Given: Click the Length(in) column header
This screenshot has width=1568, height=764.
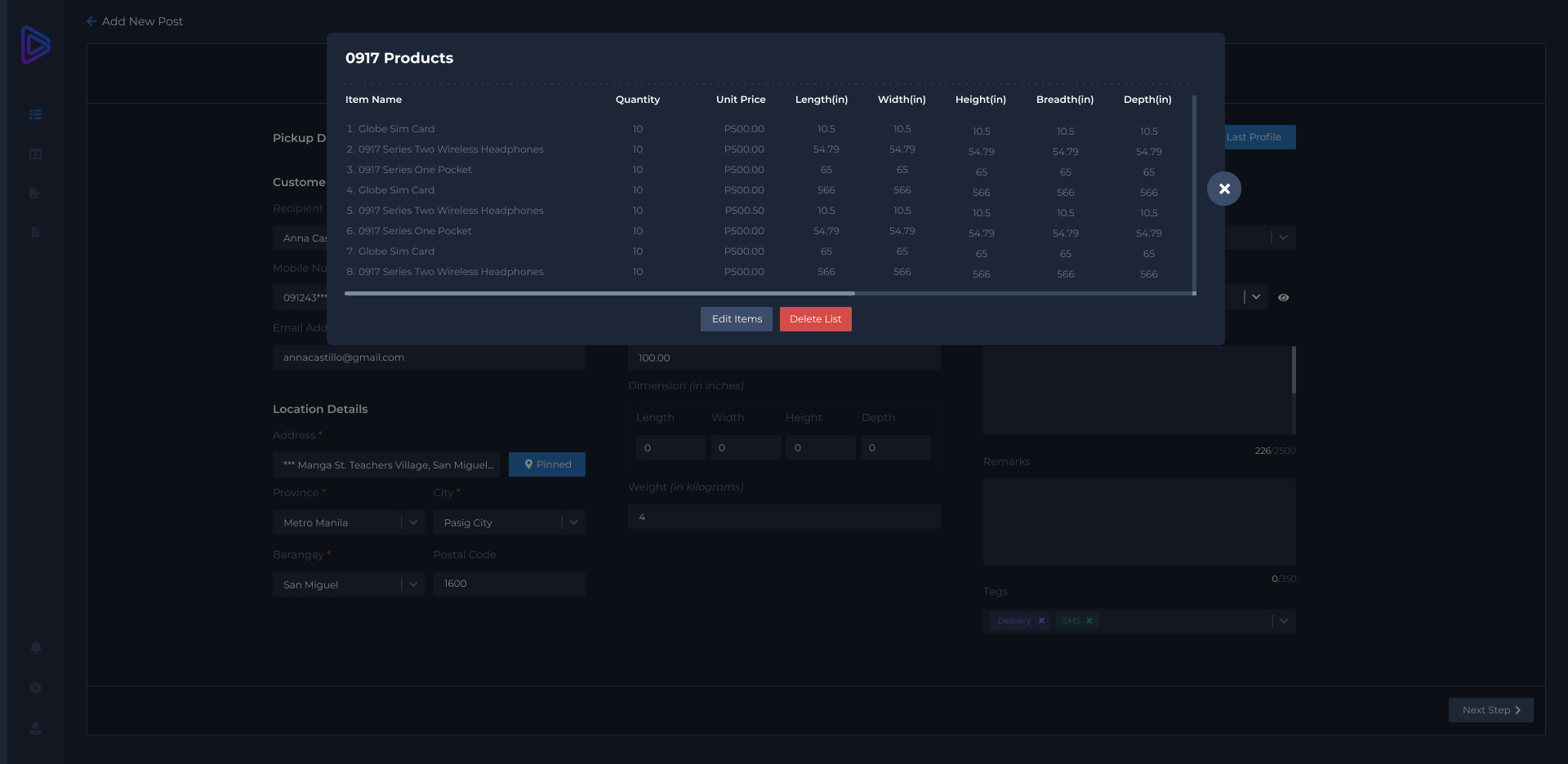Looking at the screenshot, I should (822, 100).
